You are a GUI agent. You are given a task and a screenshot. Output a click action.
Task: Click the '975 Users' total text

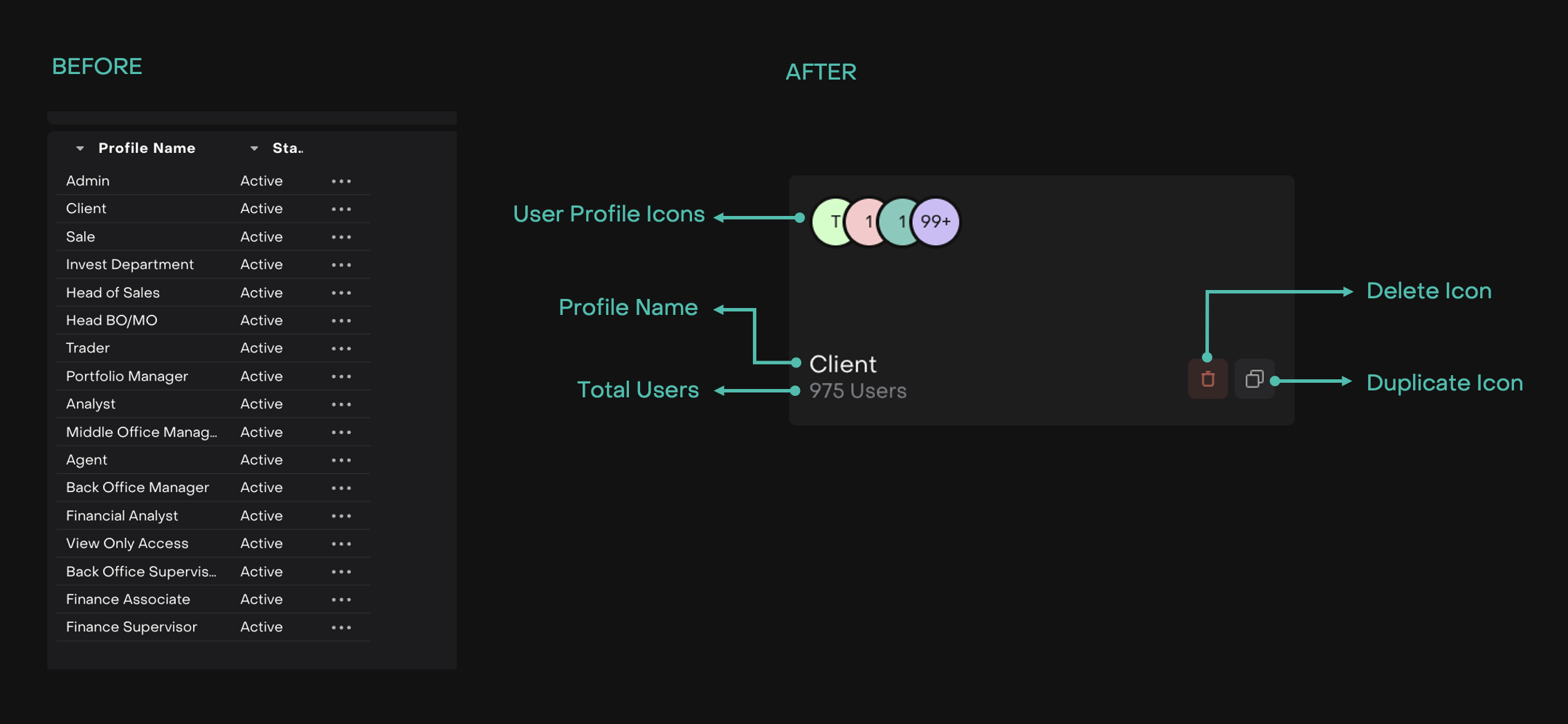[x=857, y=391]
